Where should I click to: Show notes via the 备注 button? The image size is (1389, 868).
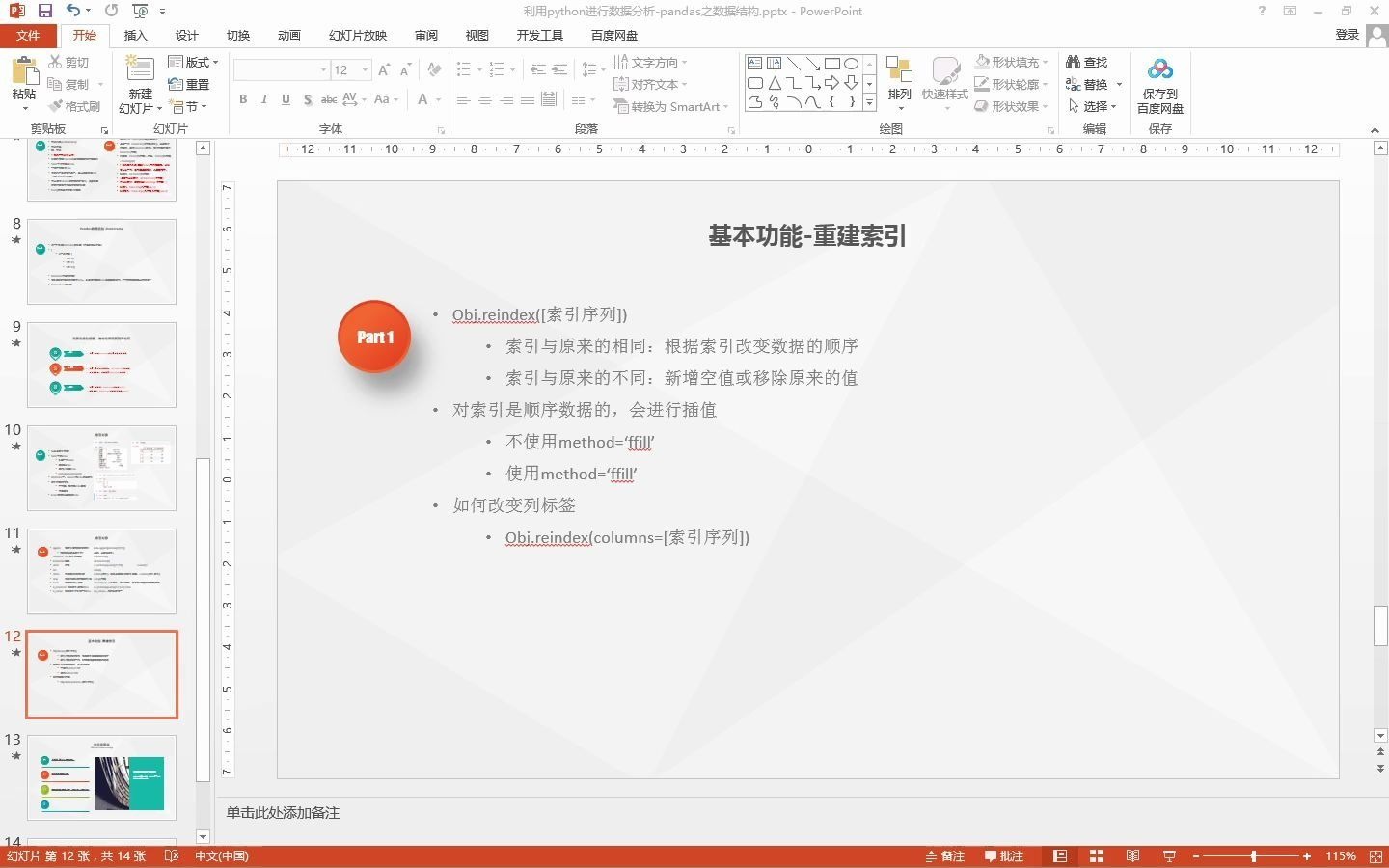click(x=944, y=856)
